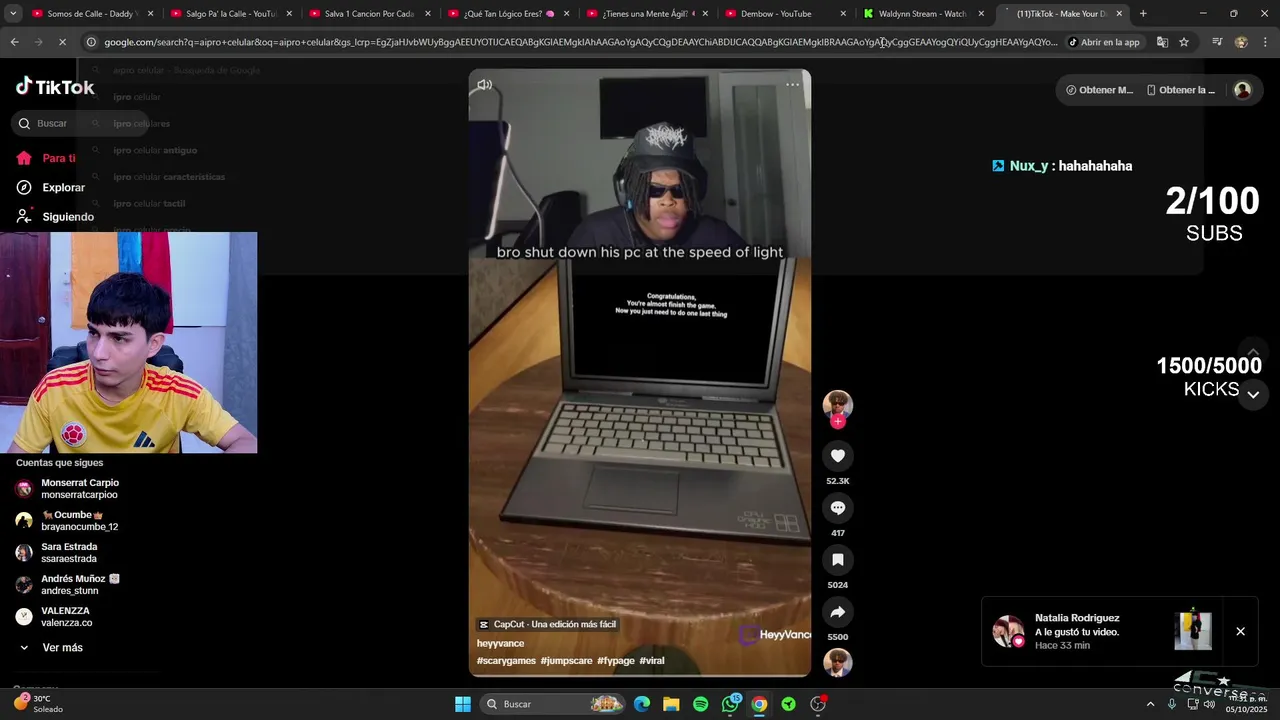This screenshot has height=720, width=1280.
Task: Switch to the ¿Qué Tan Lógico Eres? tab
Action: pos(508,14)
